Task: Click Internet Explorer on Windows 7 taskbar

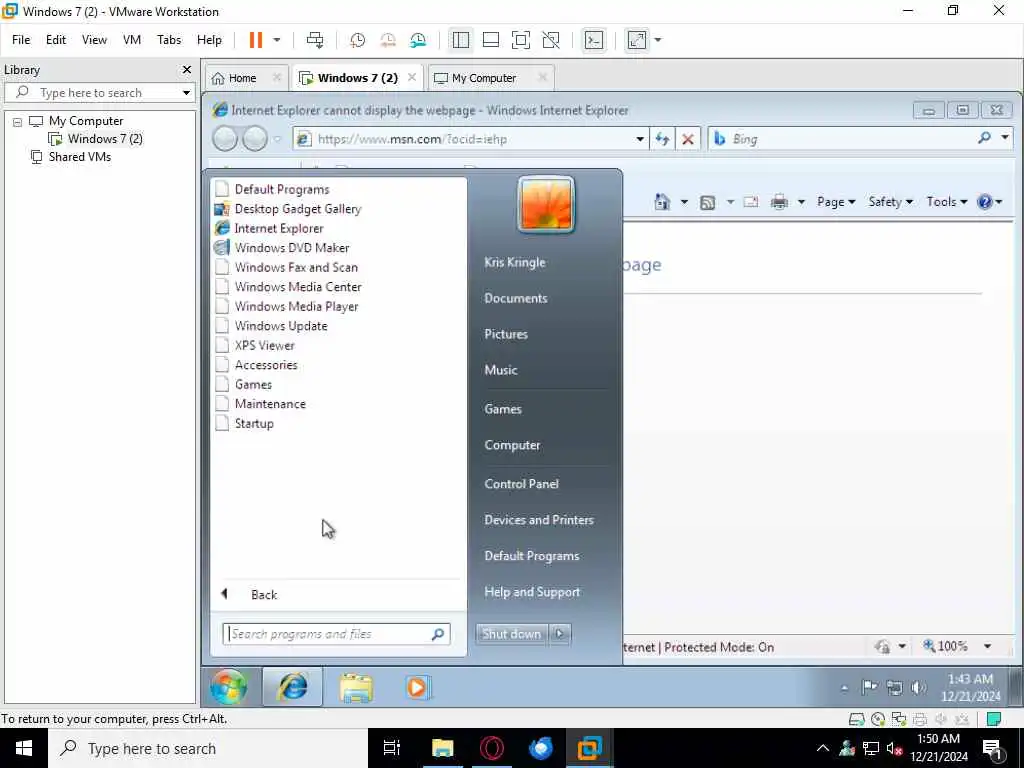Action: [292, 687]
